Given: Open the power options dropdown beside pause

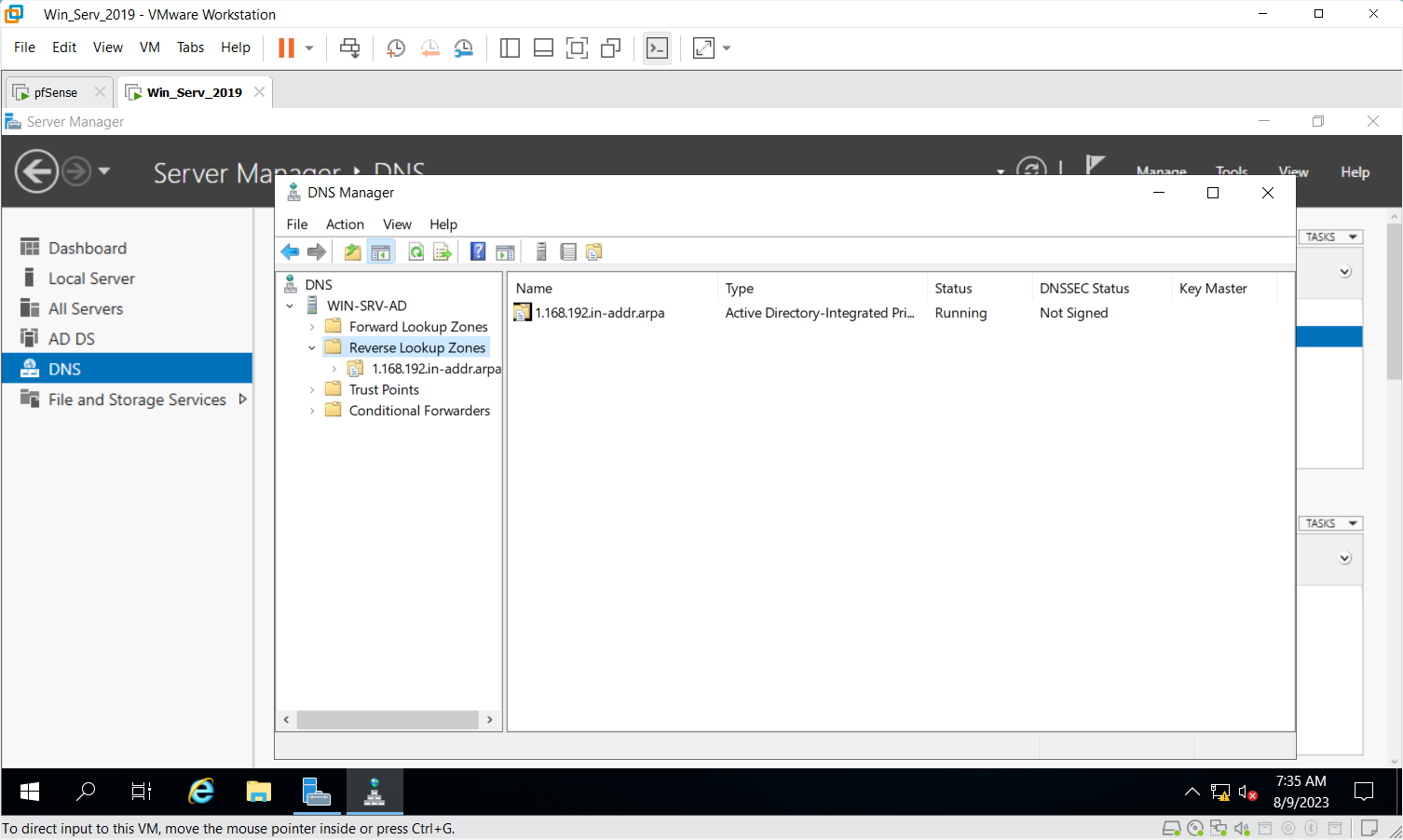Looking at the screenshot, I should [x=309, y=47].
